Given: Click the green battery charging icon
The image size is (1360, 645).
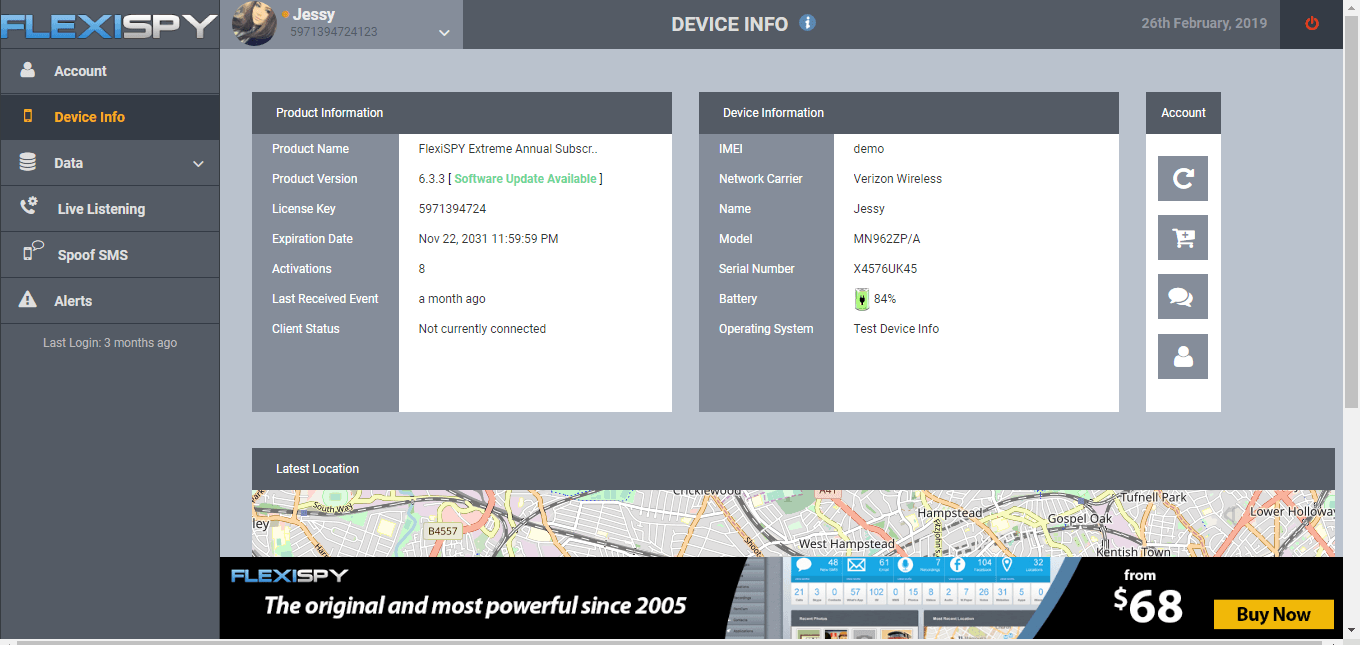Looking at the screenshot, I should (x=862, y=299).
